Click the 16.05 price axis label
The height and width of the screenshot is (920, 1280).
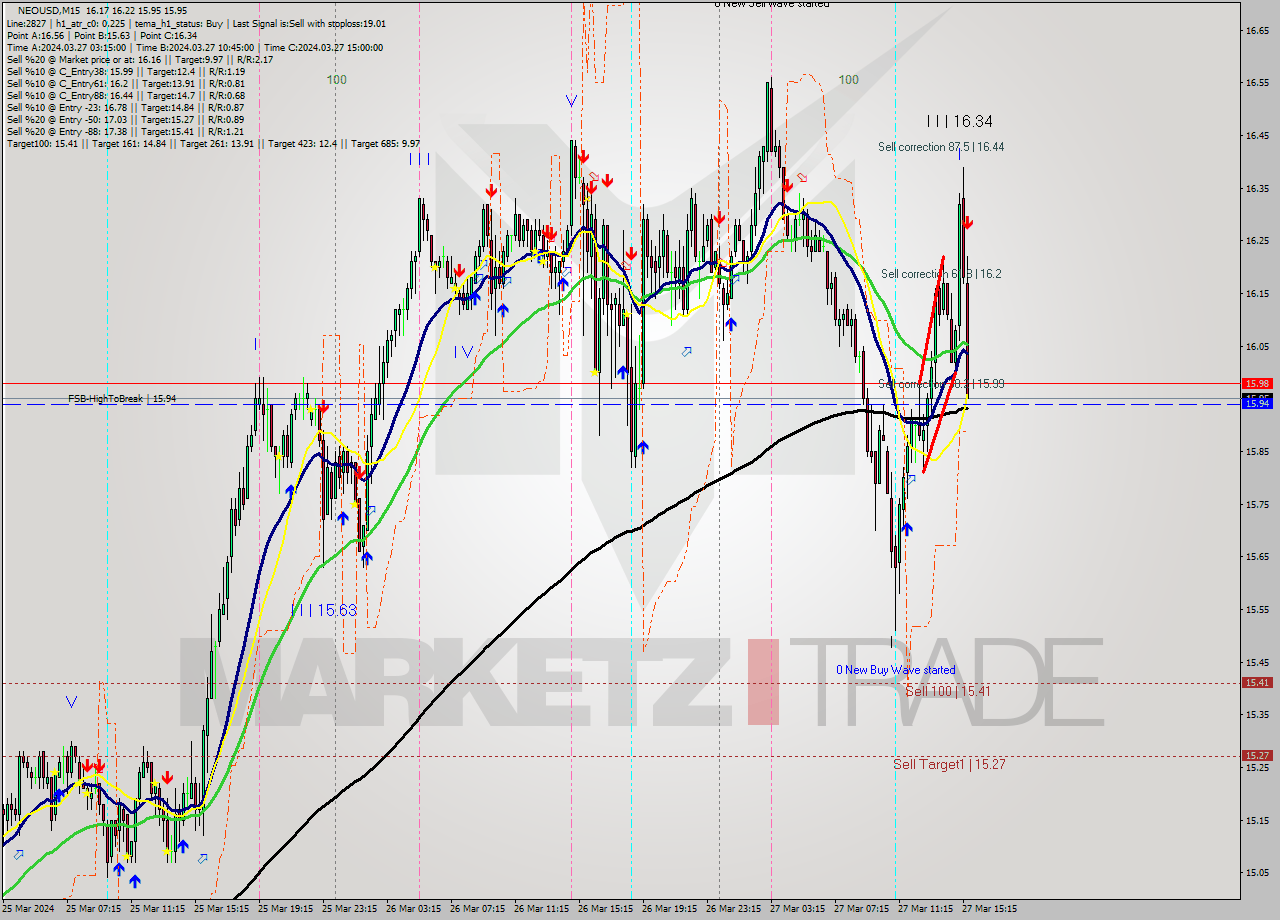pyautogui.click(x=1257, y=347)
